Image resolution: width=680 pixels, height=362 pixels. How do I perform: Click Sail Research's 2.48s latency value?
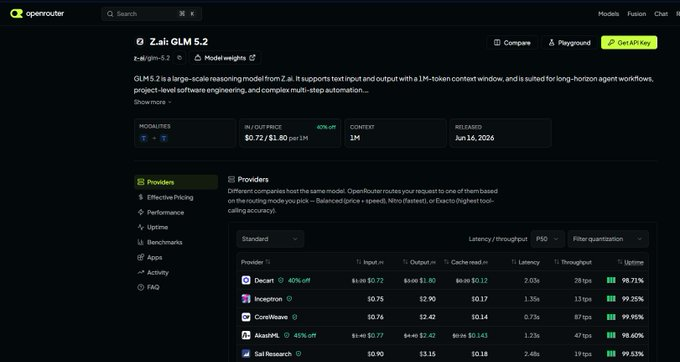(x=532, y=354)
